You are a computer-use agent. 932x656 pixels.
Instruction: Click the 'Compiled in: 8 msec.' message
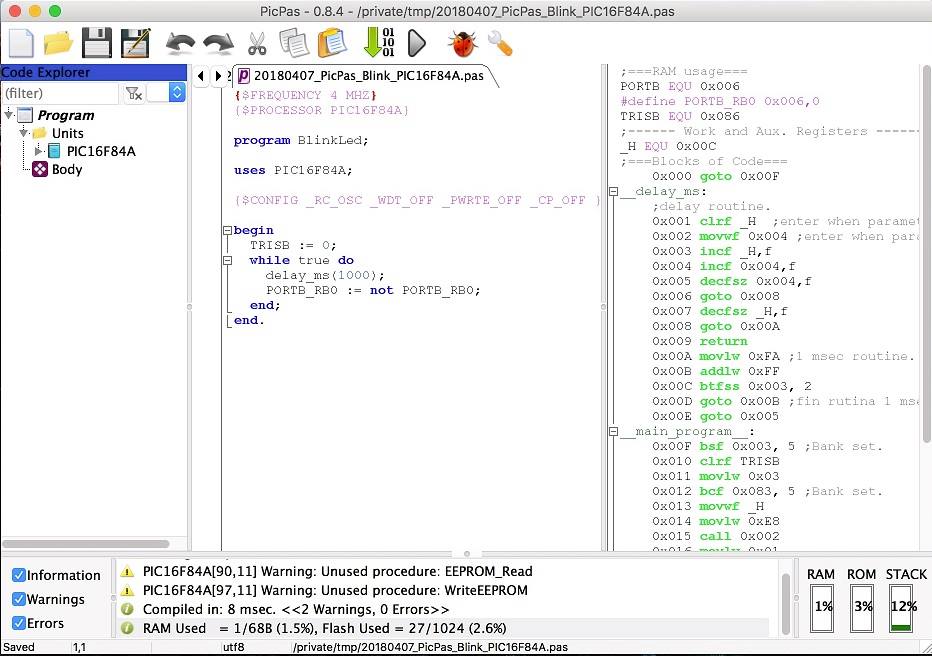(296, 610)
